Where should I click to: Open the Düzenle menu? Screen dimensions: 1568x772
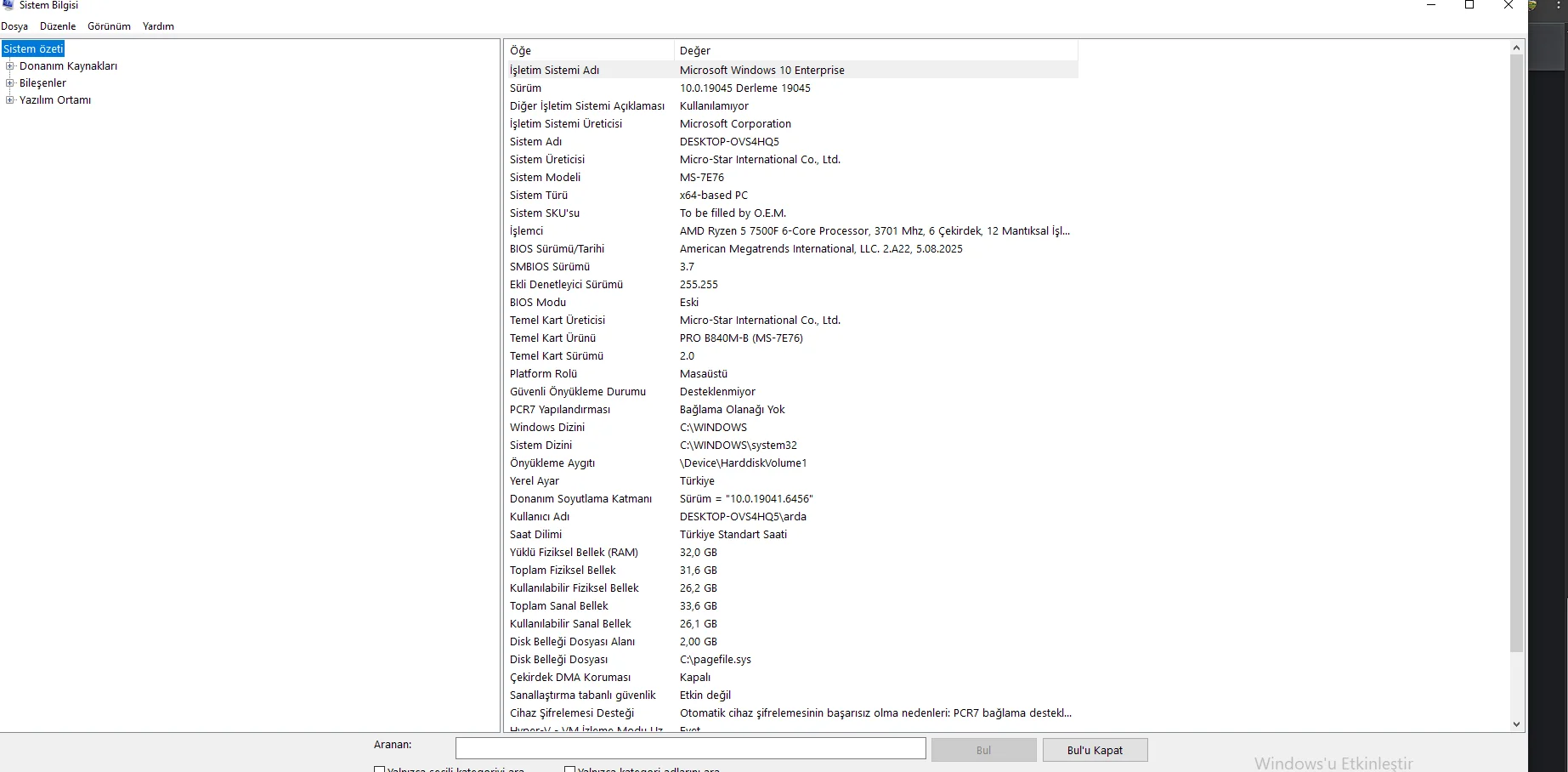pos(58,26)
